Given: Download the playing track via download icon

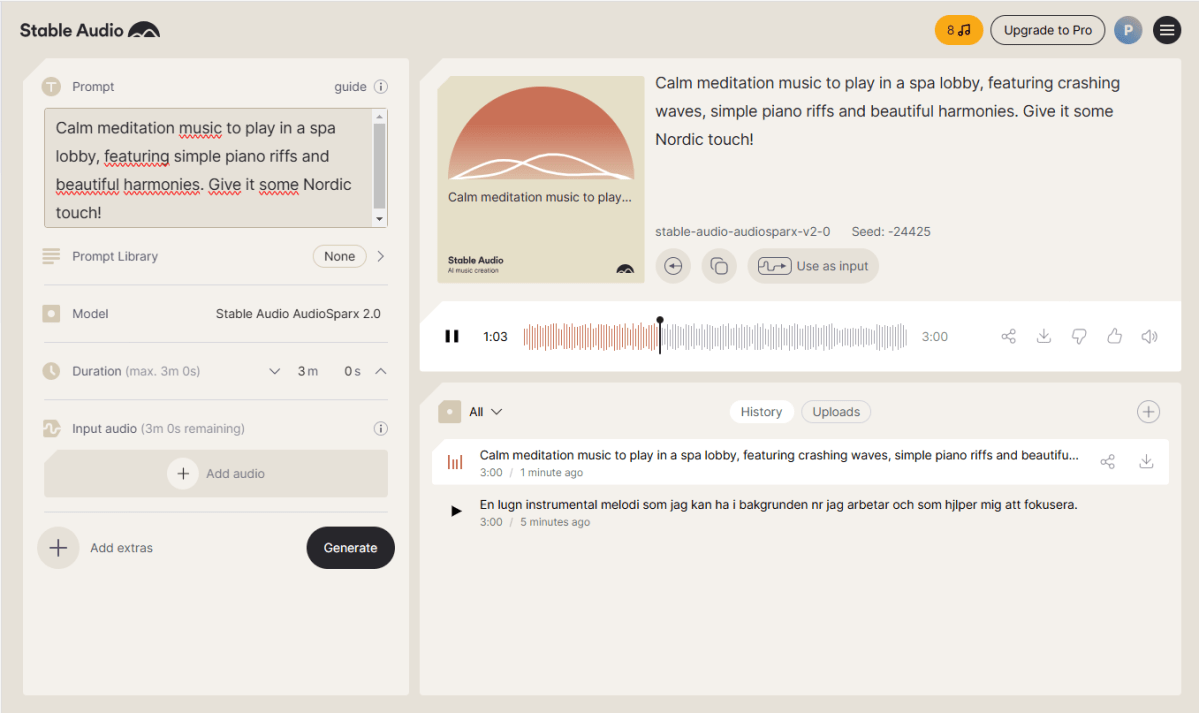Looking at the screenshot, I should (x=1043, y=336).
